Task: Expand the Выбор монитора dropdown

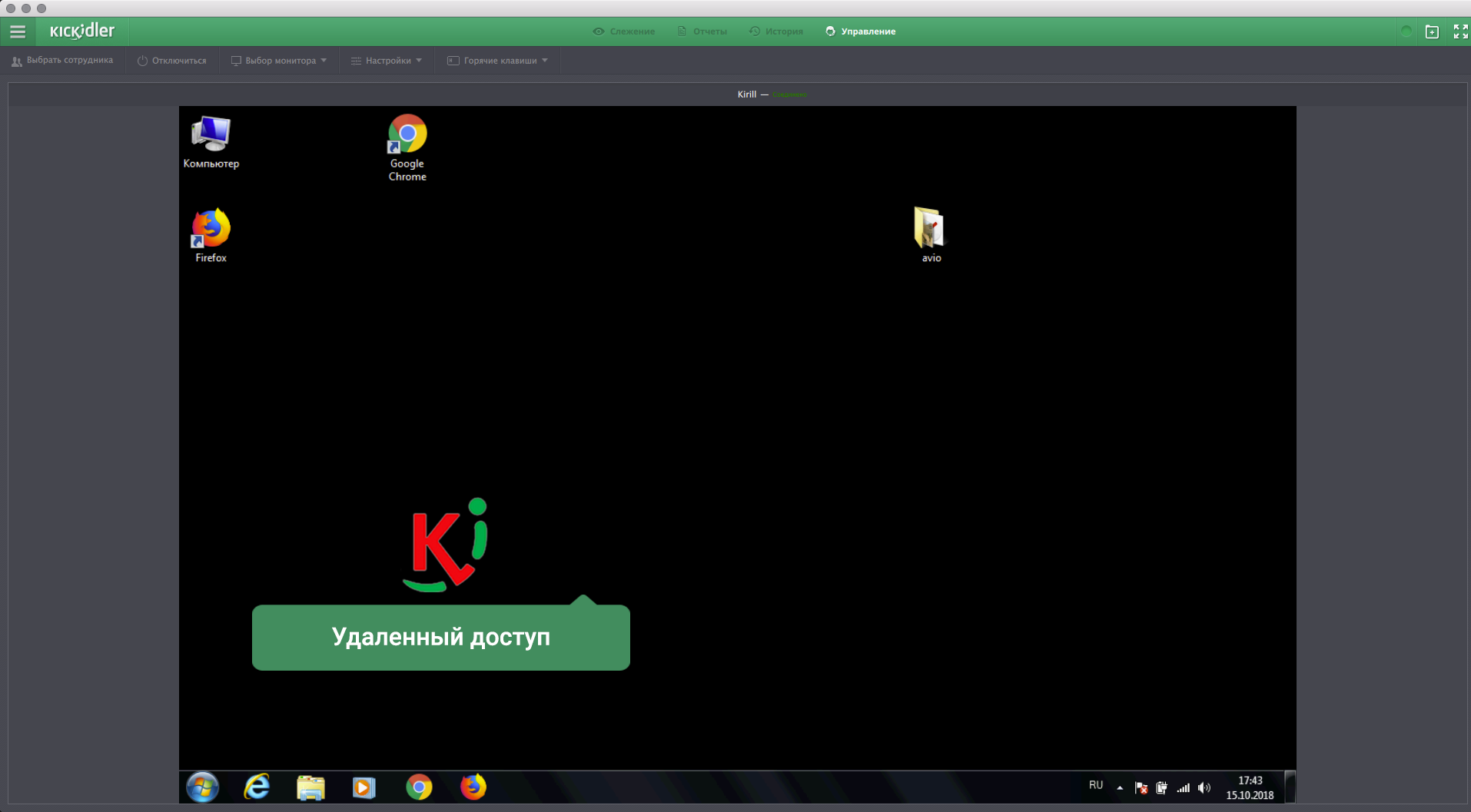Action: 279,61
